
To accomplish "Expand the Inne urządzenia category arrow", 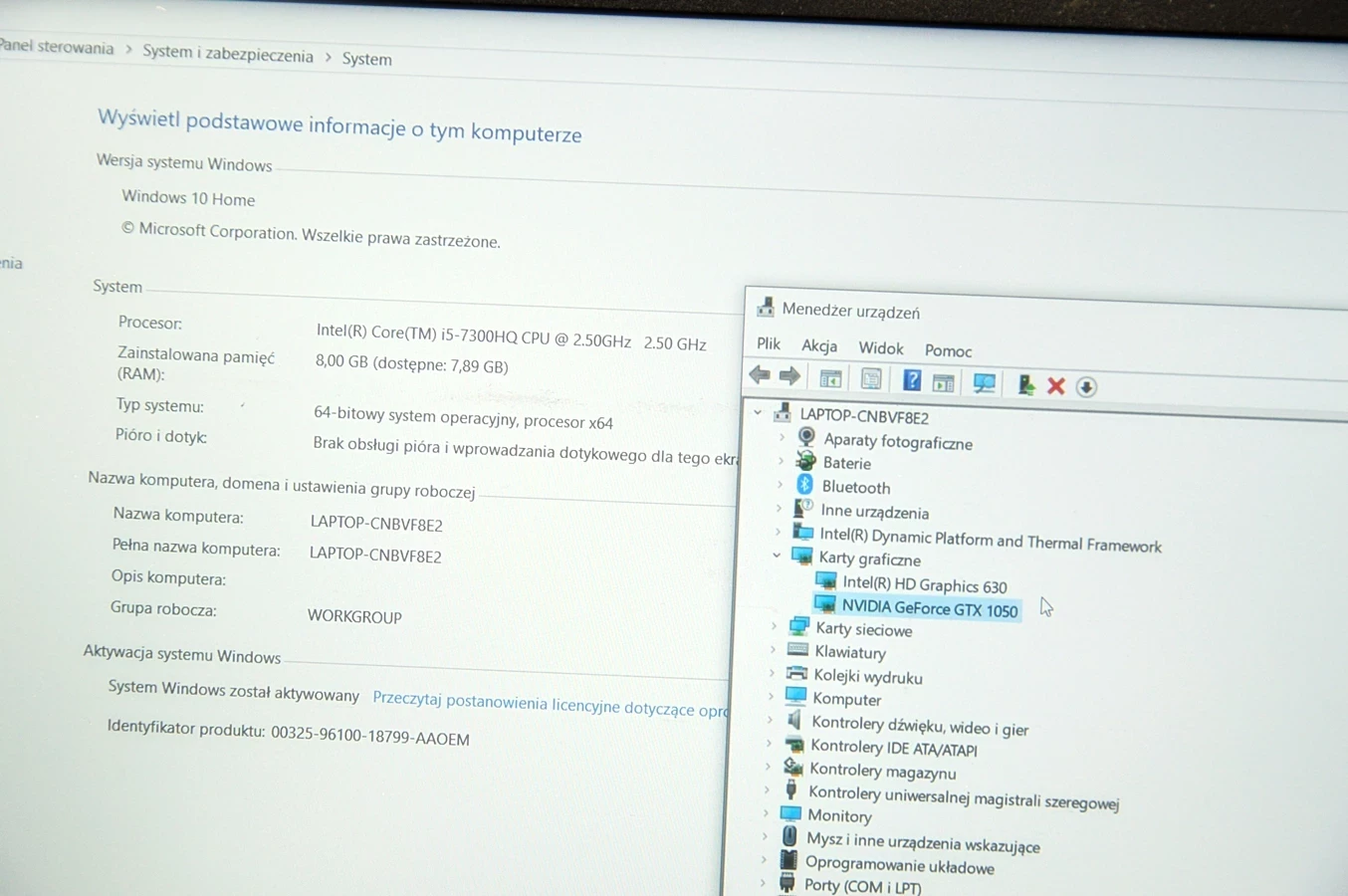I will 779,508.
